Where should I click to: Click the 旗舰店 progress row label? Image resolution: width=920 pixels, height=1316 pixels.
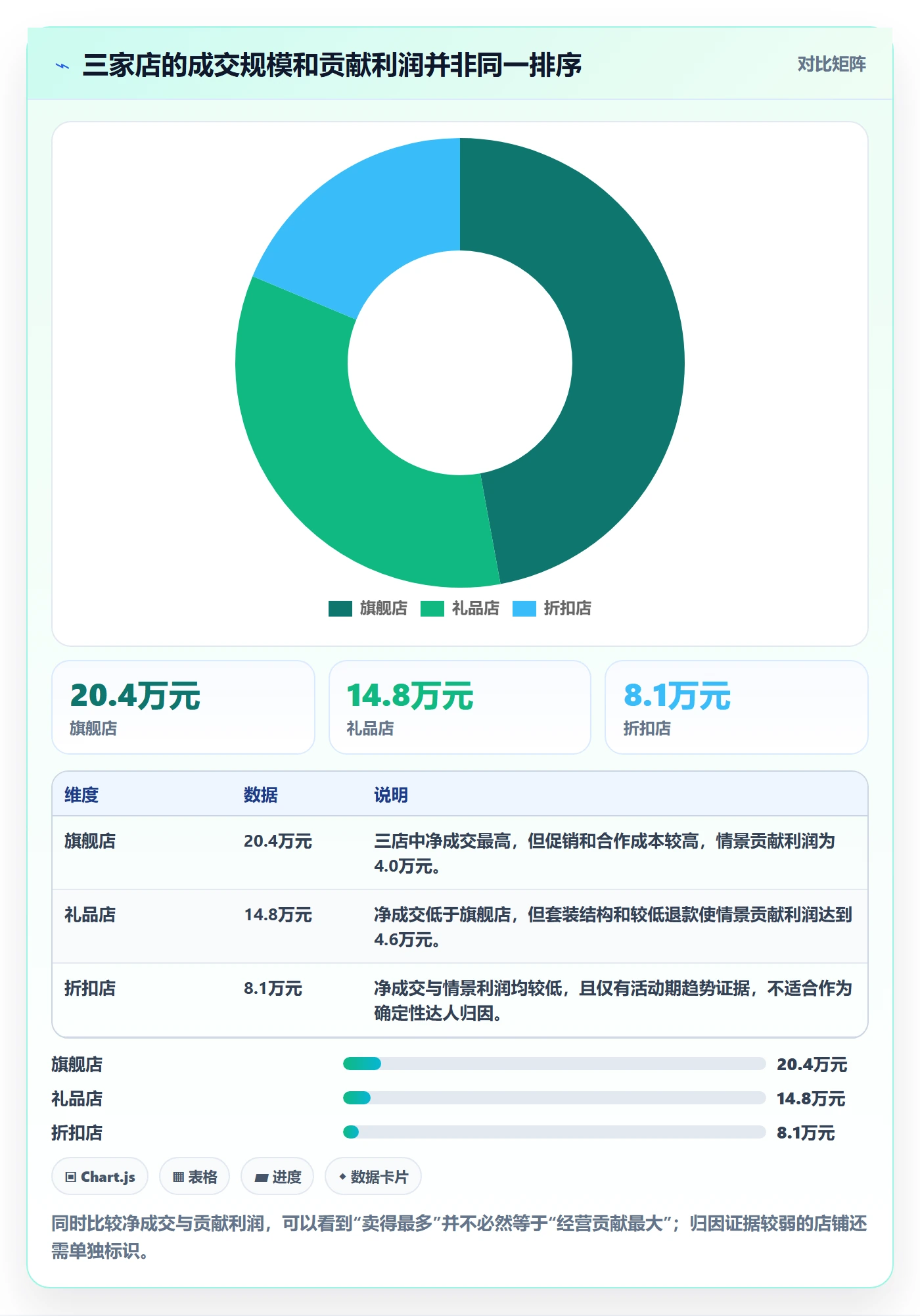pos(77,1064)
